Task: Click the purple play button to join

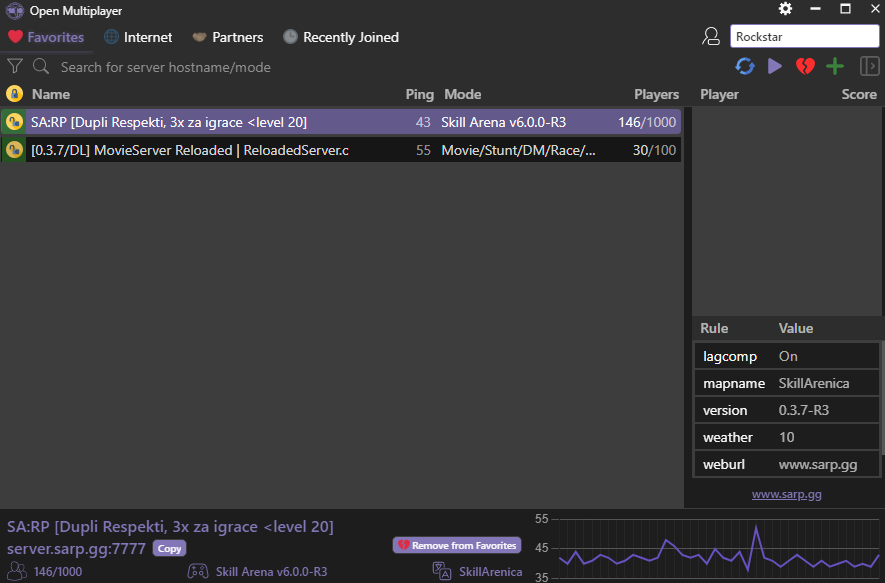Action: (x=775, y=66)
